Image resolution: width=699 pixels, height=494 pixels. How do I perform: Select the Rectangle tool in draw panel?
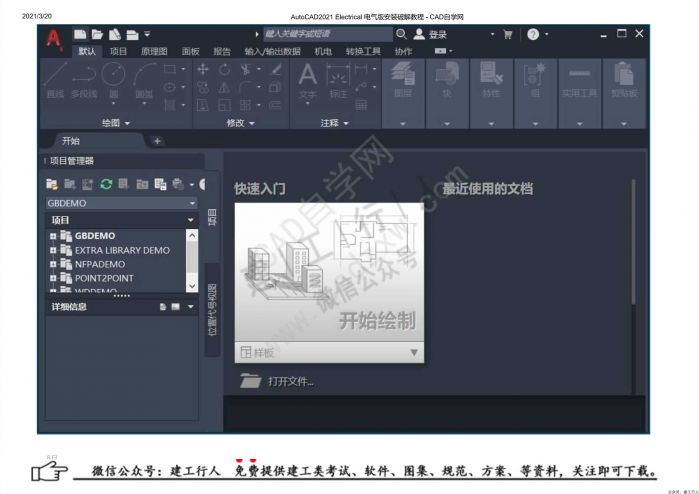[170, 69]
